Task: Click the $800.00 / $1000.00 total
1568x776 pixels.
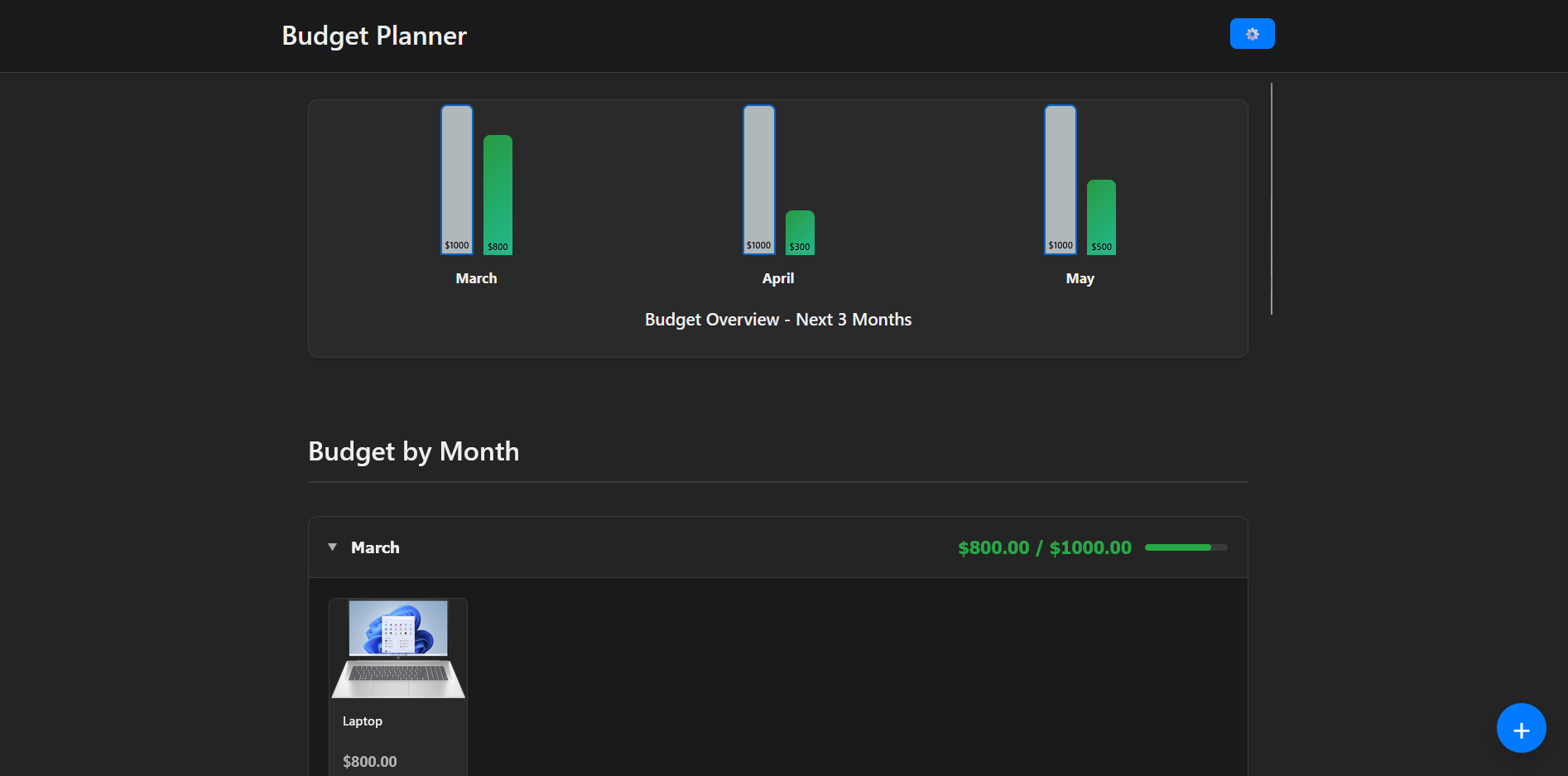Action: (1045, 547)
